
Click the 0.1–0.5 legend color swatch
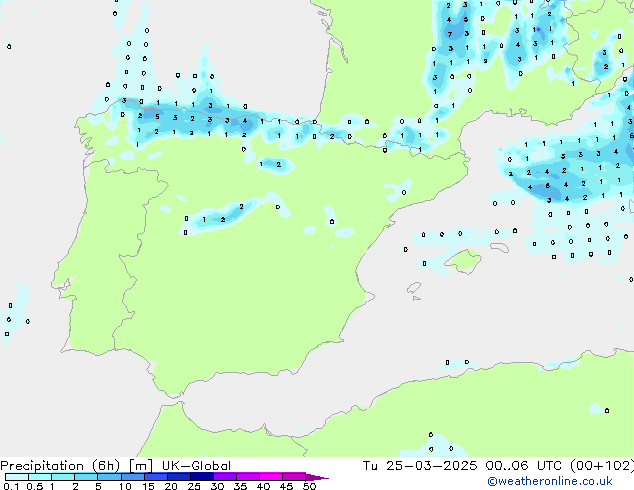click(17, 477)
